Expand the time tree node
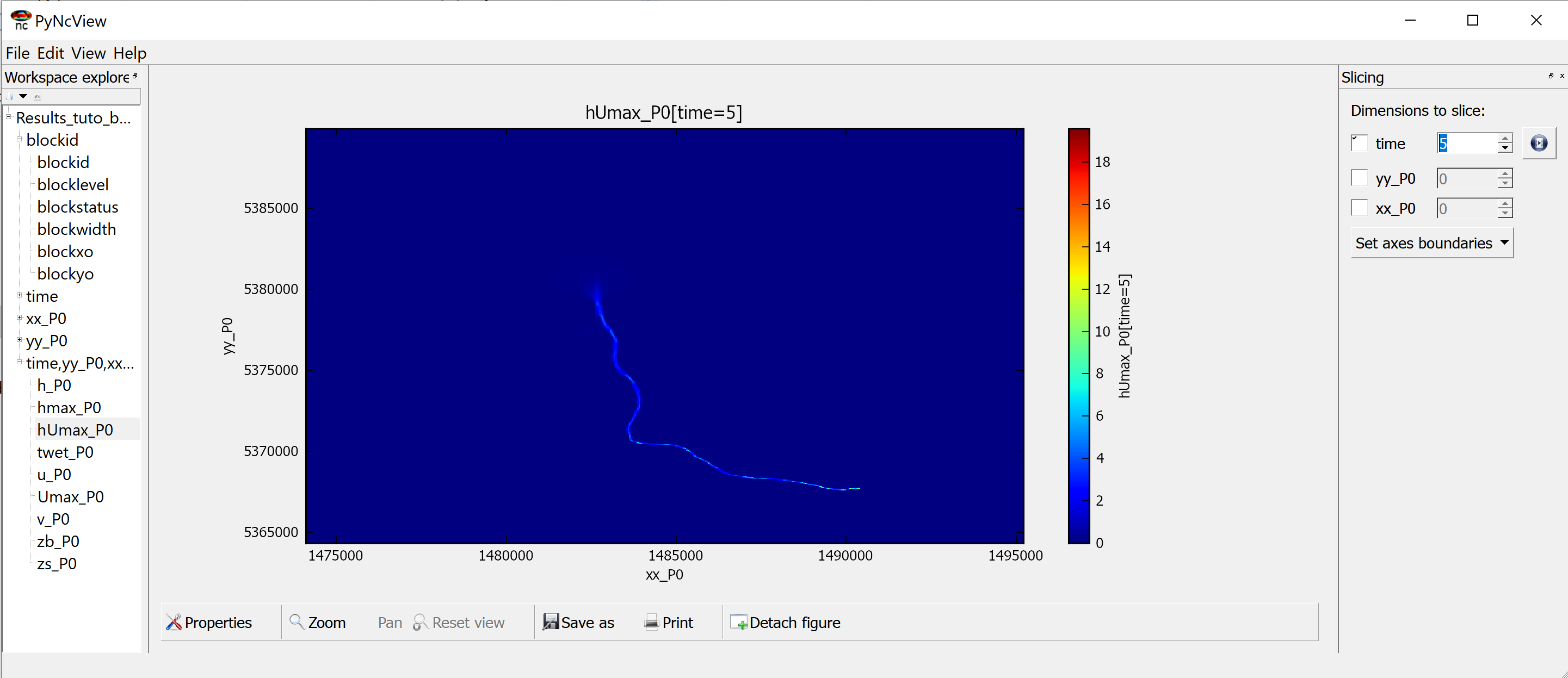The height and width of the screenshot is (678, 1568). tap(20, 296)
